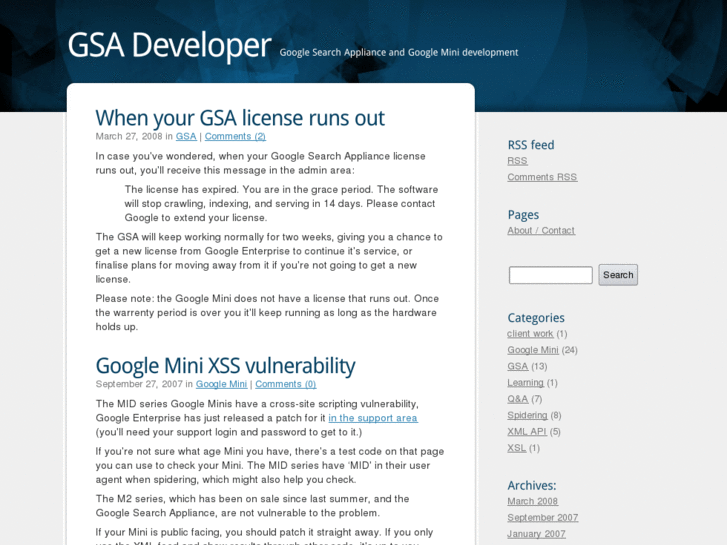Image resolution: width=727 pixels, height=545 pixels.
Task: Open Google Mini category in sidebar
Action: click(533, 350)
